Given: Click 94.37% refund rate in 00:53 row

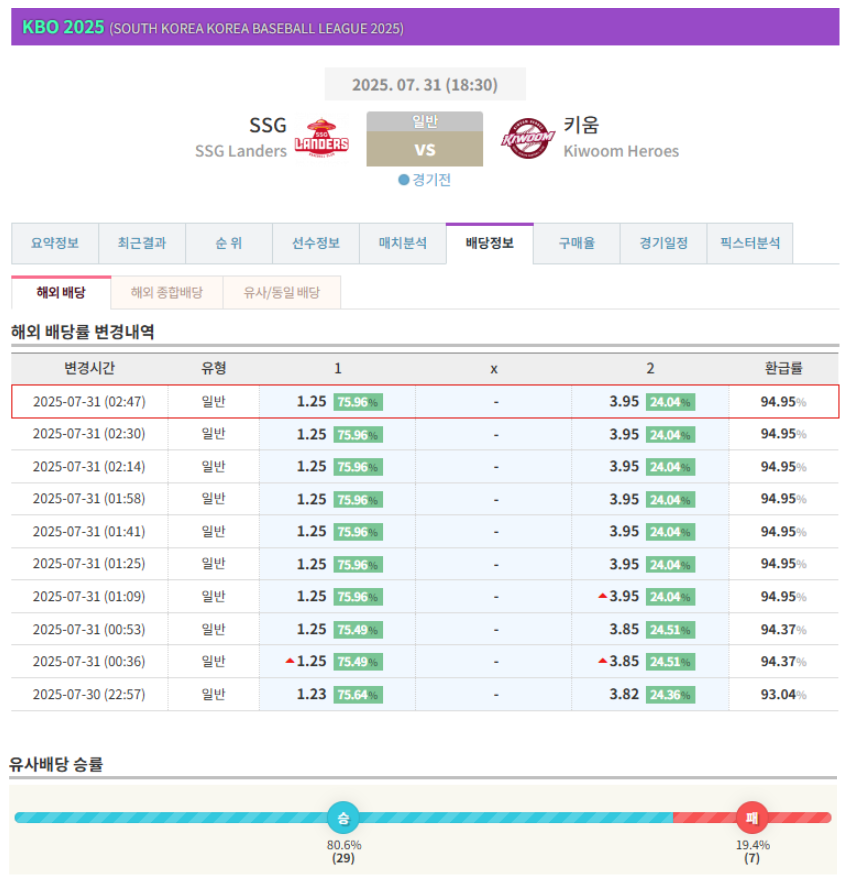Looking at the screenshot, I should (783, 629).
